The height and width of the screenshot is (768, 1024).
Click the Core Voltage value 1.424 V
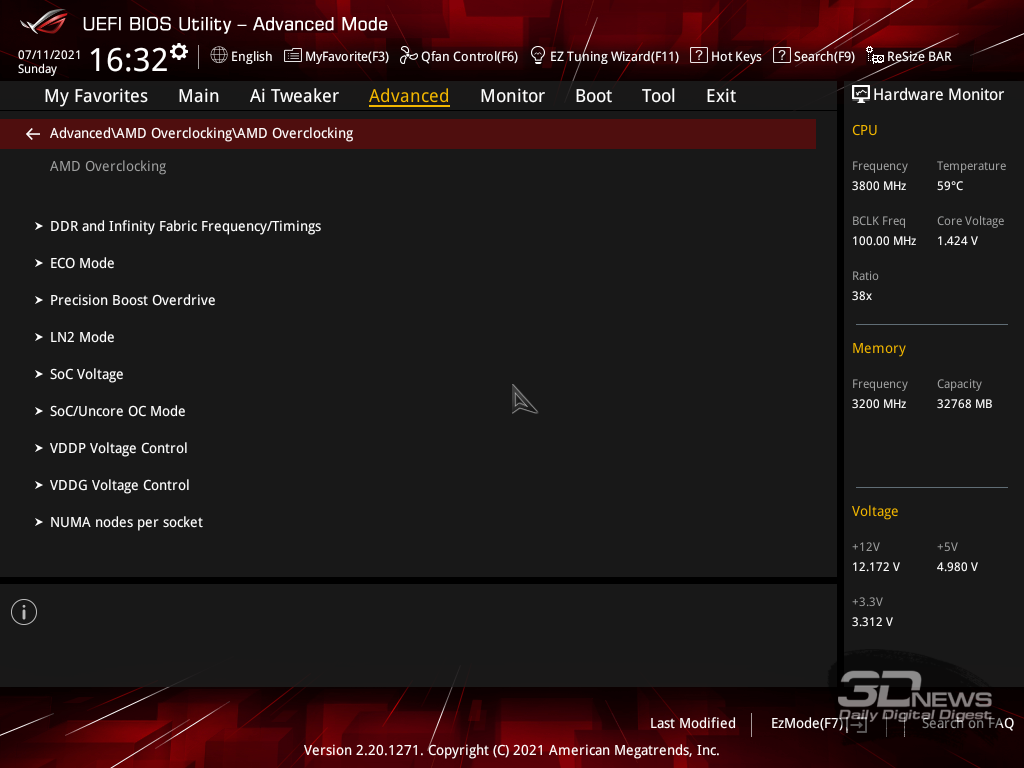pyautogui.click(x=957, y=240)
